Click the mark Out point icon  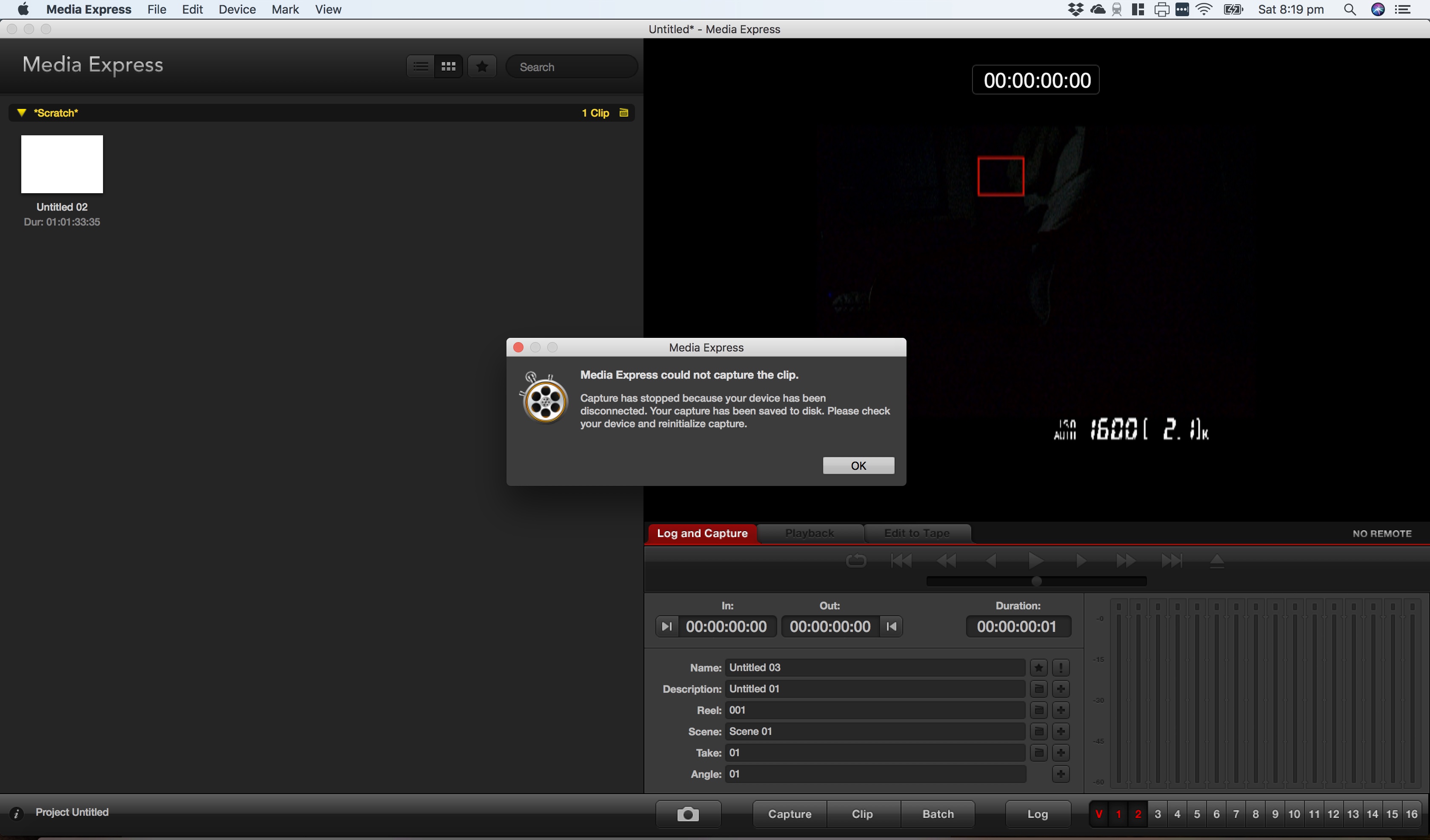coord(892,626)
